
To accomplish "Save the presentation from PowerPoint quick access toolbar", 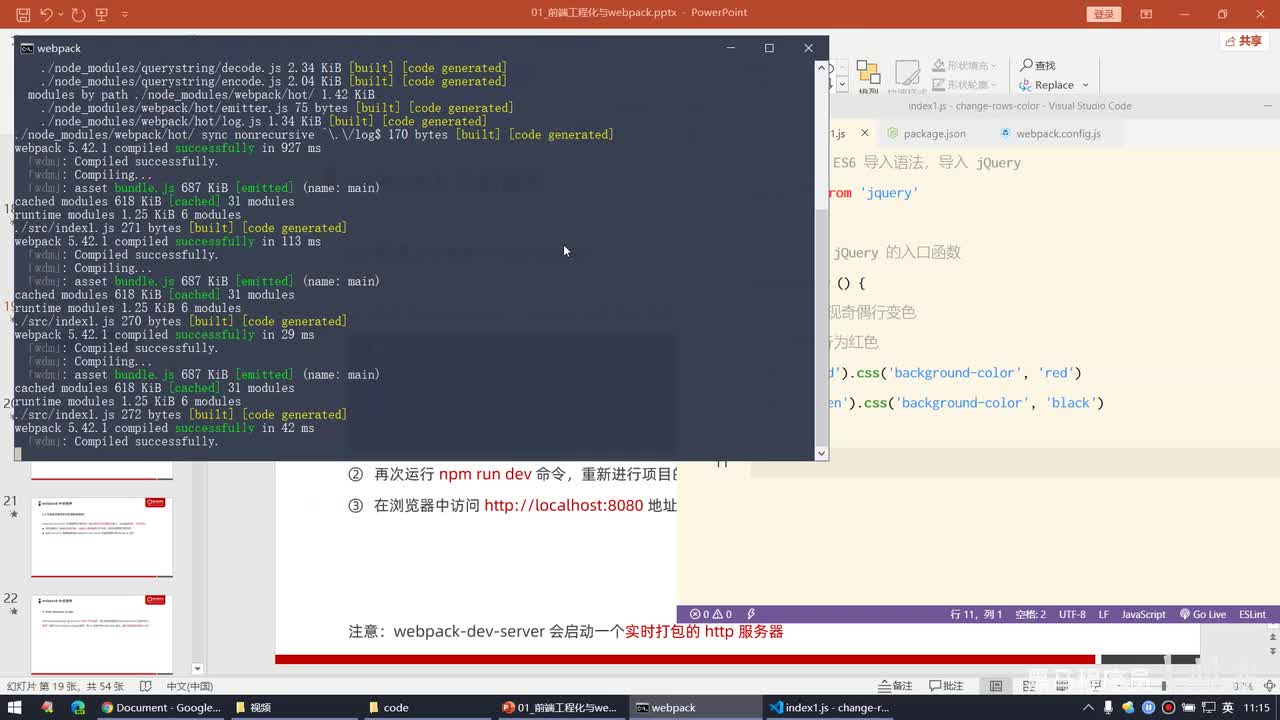I will pyautogui.click(x=23, y=14).
